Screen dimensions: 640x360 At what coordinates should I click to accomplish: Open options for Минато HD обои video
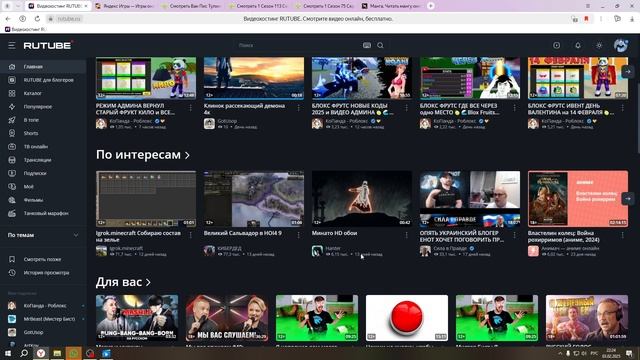pos(406,235)
